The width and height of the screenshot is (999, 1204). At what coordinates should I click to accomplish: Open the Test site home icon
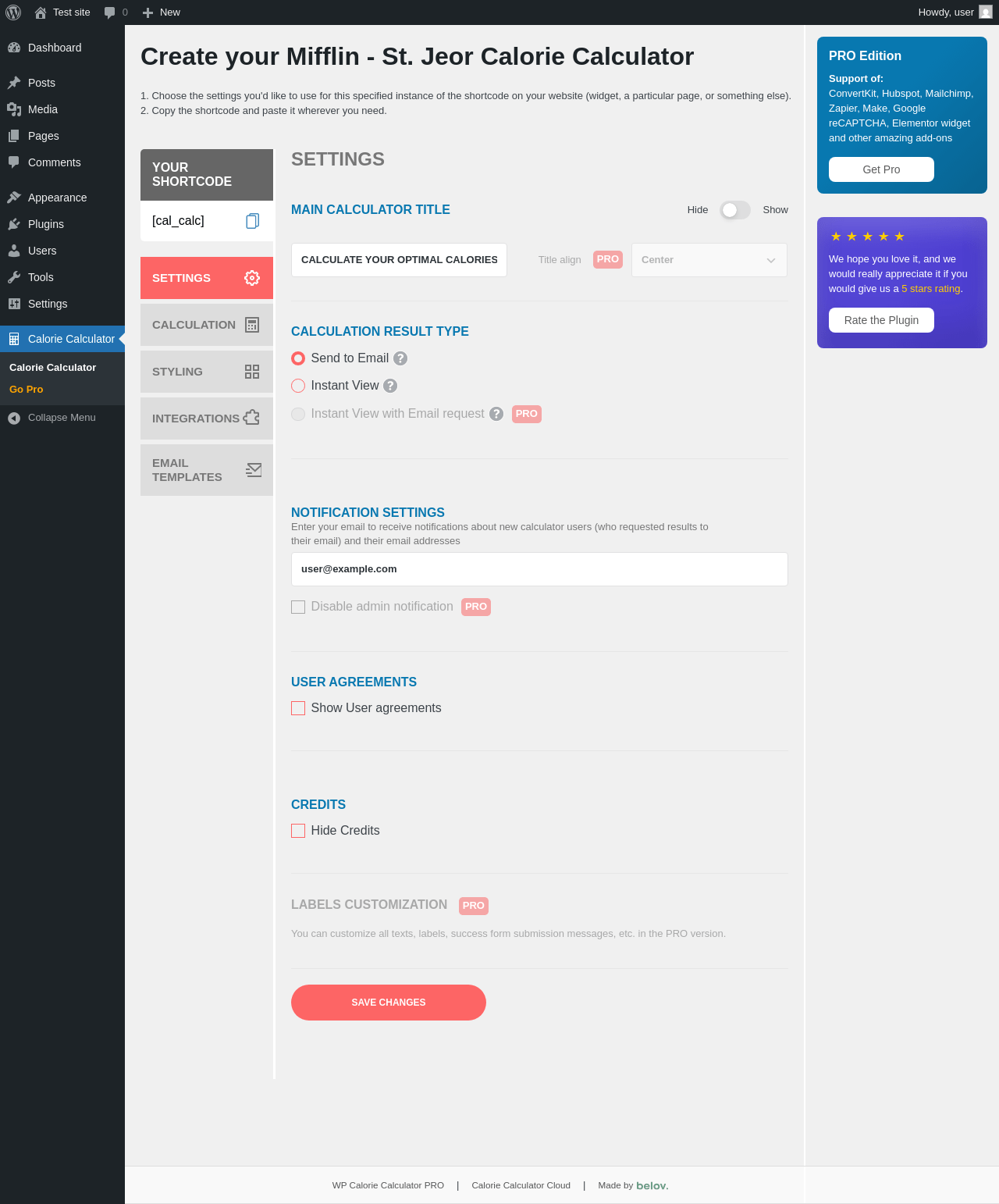41,12
